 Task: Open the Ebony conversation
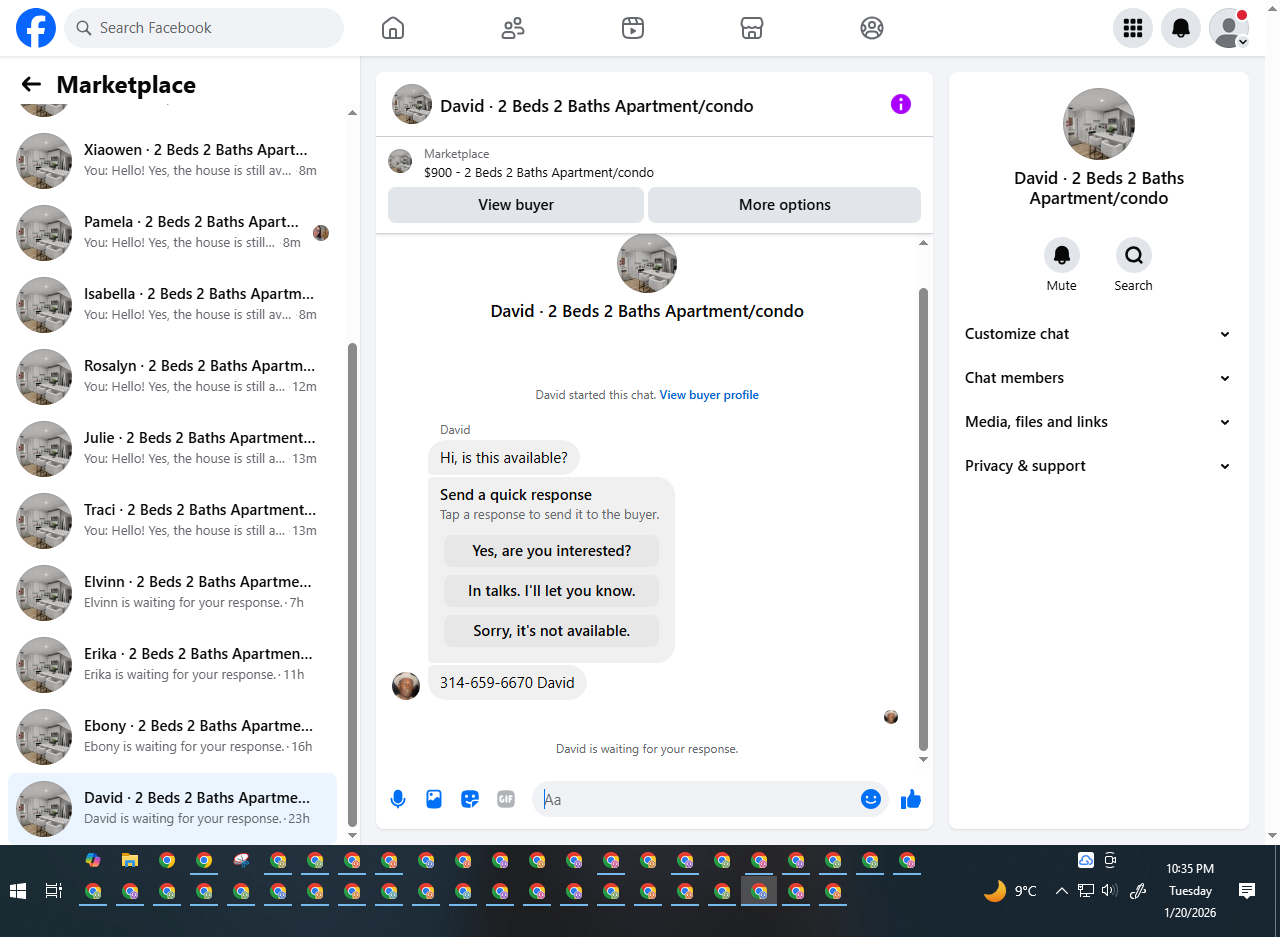[x=172, y=737]
